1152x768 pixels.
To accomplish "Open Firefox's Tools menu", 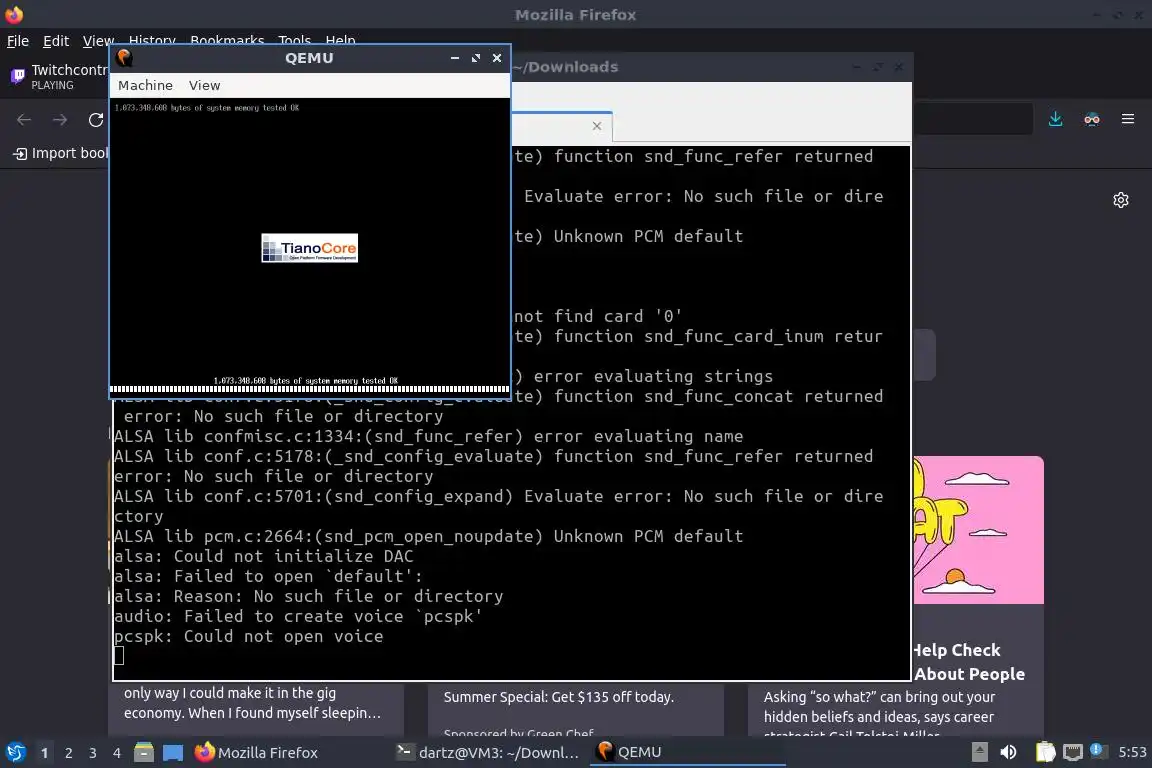I will point(295,39).
